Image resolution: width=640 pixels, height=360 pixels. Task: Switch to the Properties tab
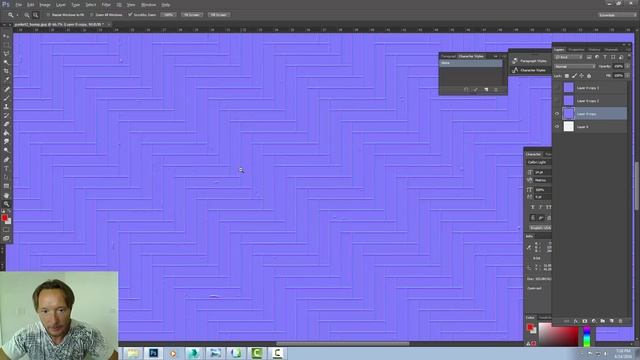tap(576, 50)
